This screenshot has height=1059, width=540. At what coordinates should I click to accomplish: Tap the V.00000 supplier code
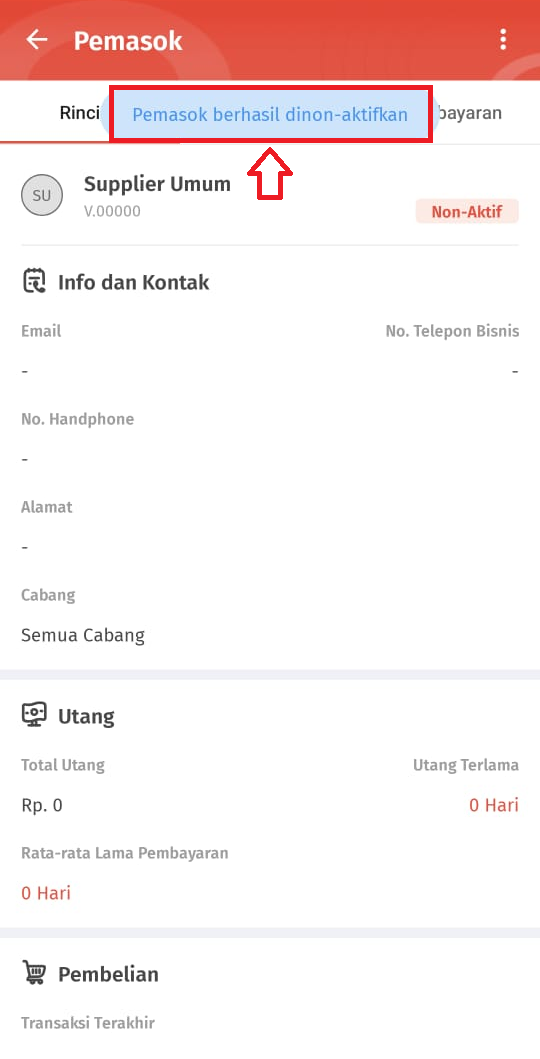tap(112, 211)
